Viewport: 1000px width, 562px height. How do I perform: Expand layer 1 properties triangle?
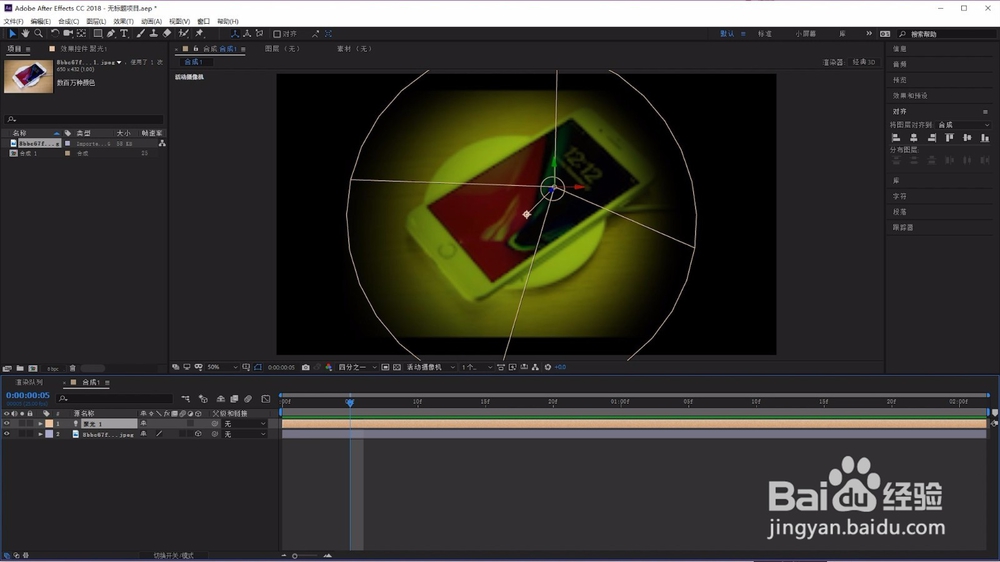click(41, 424)
